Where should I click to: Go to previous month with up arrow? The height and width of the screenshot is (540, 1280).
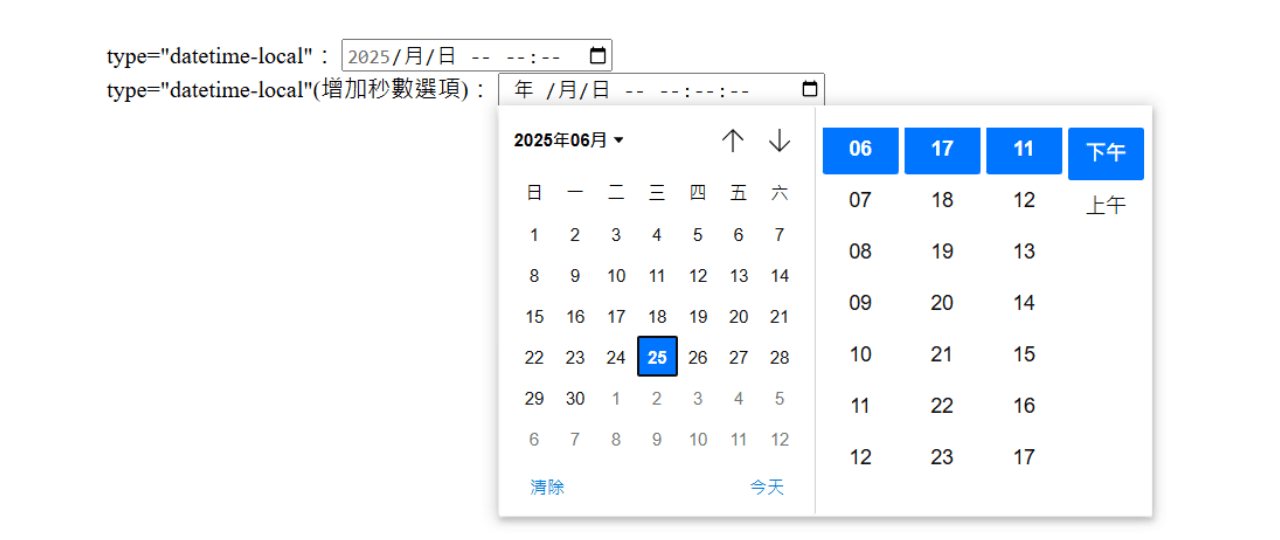pyautogui.click(x=733, y=141)
